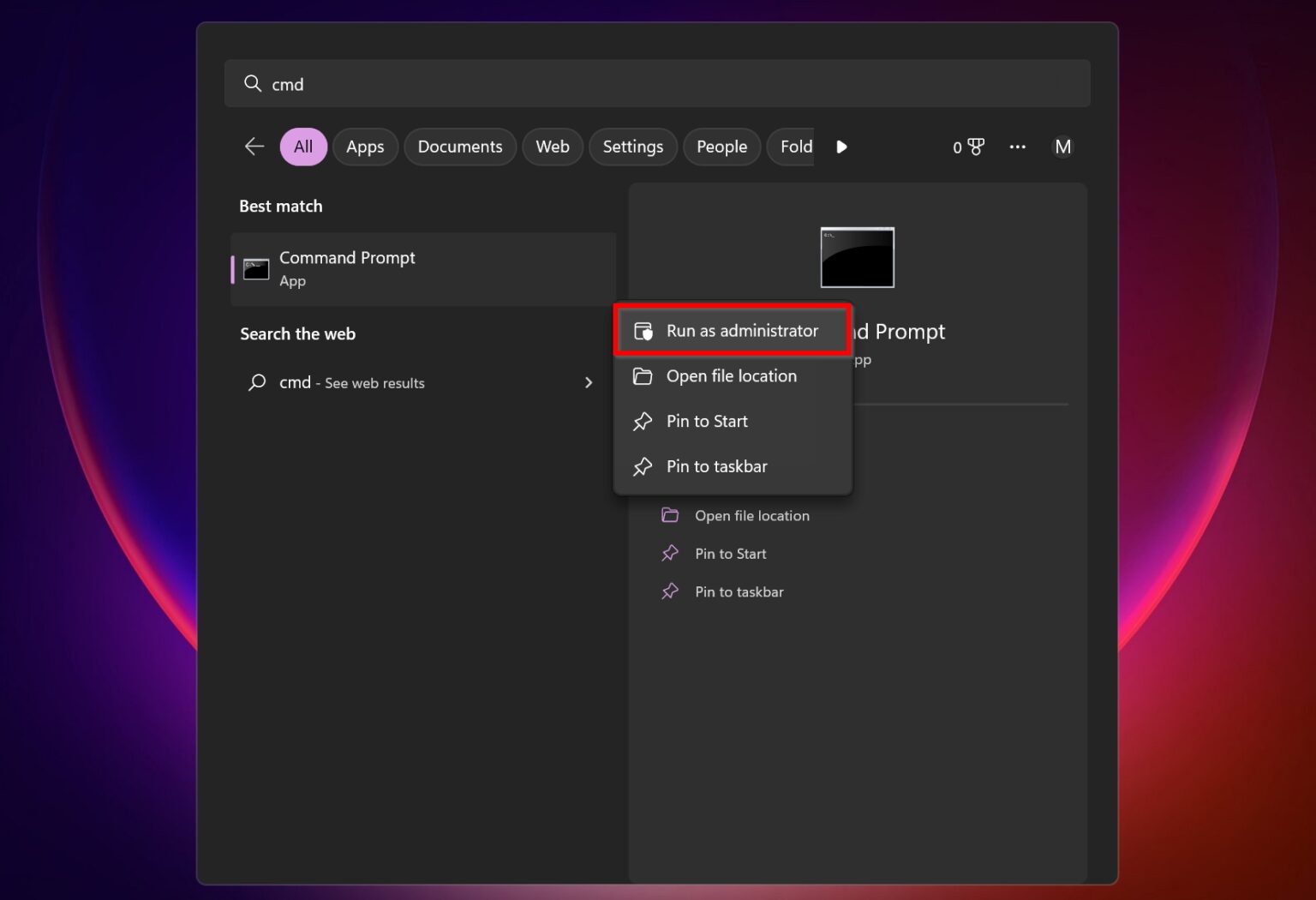This screenshot has width=1316, height=900.
Task: Open the Web search category
Action: tap(553, 147)
